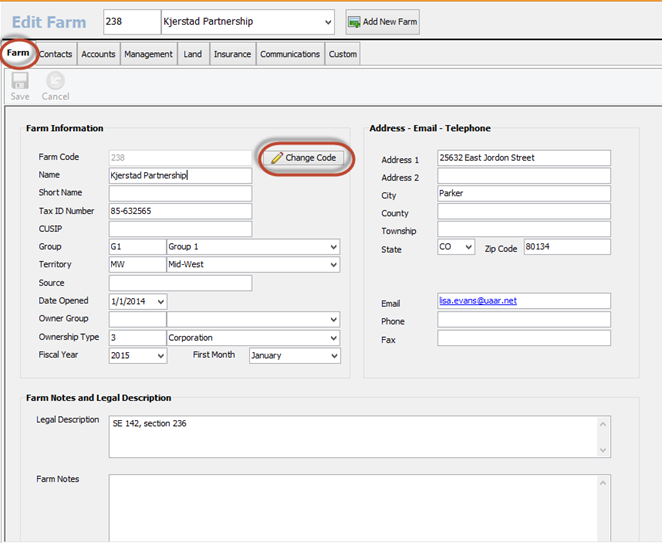The image size is (662, 543).
Task: Switch to the Contacts tab
Action: 55,54
